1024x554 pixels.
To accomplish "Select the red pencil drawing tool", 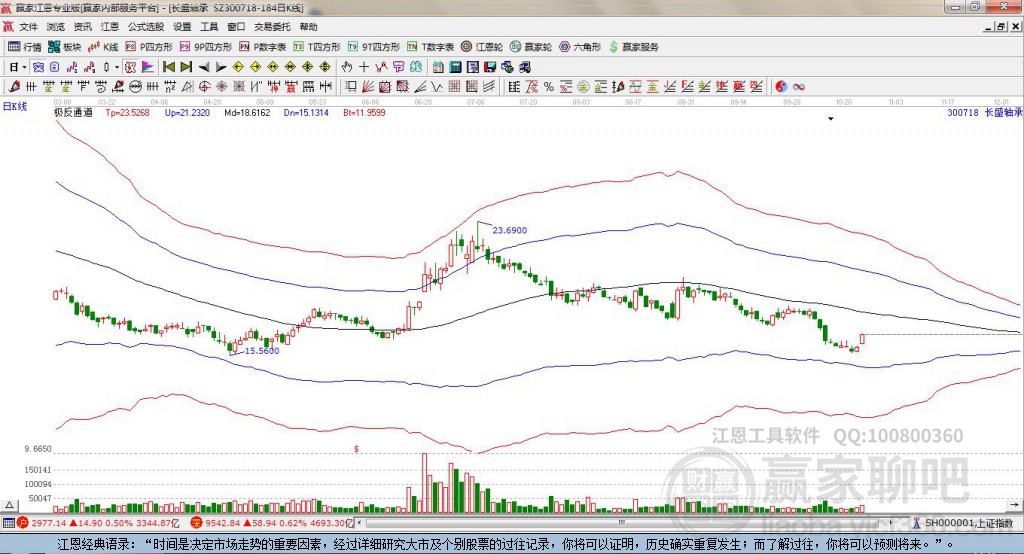I will [14, 86].
